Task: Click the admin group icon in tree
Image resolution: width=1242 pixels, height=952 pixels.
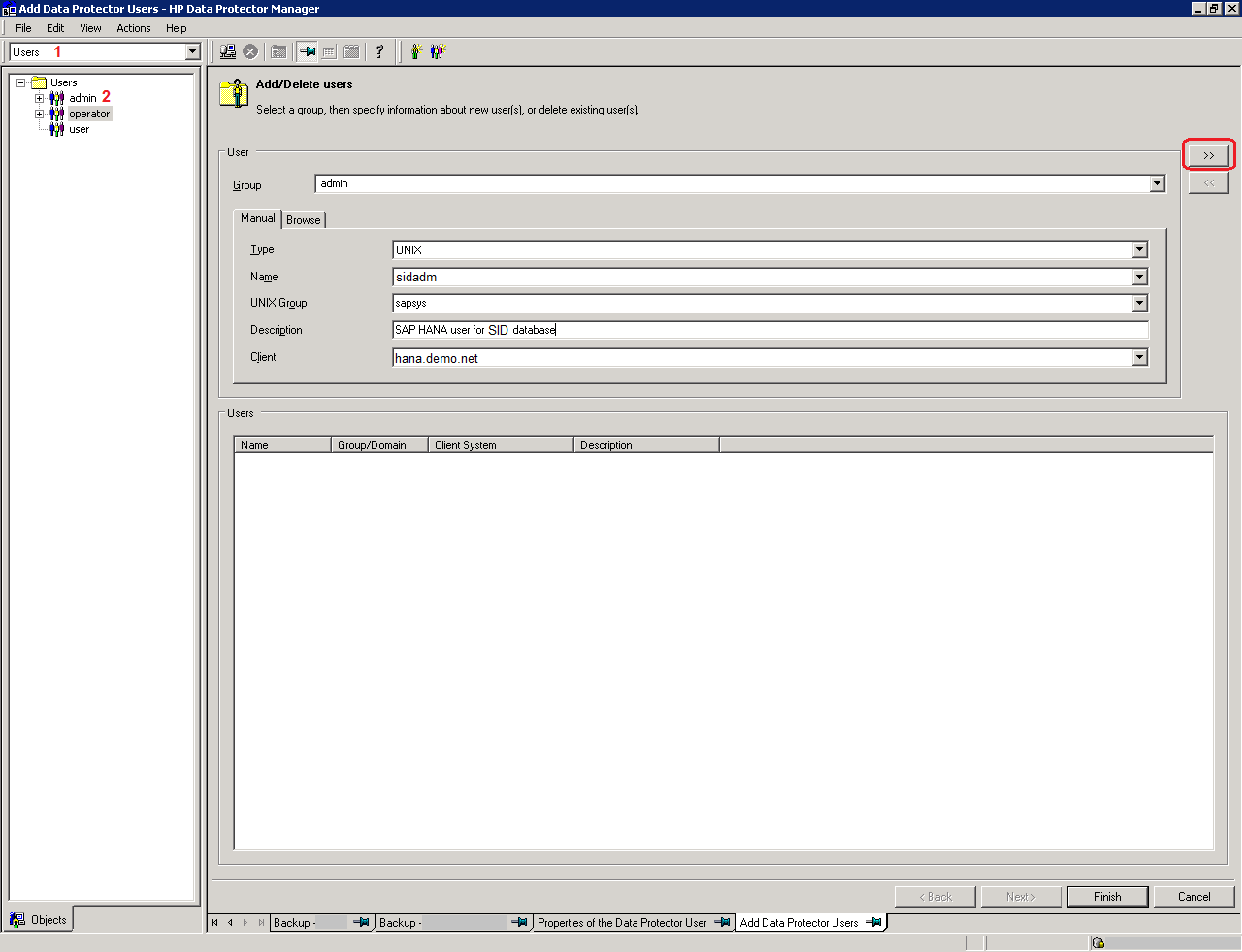Action: click(x=57, y=98)
